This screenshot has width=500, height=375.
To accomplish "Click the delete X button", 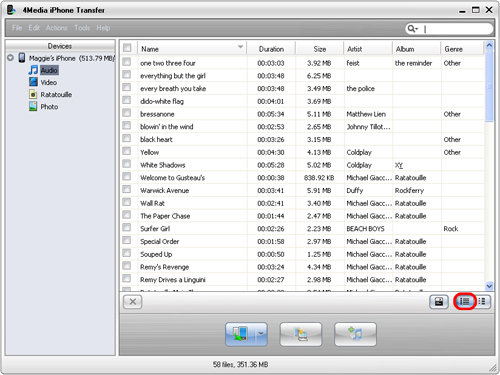I will [x=133, y=302].
